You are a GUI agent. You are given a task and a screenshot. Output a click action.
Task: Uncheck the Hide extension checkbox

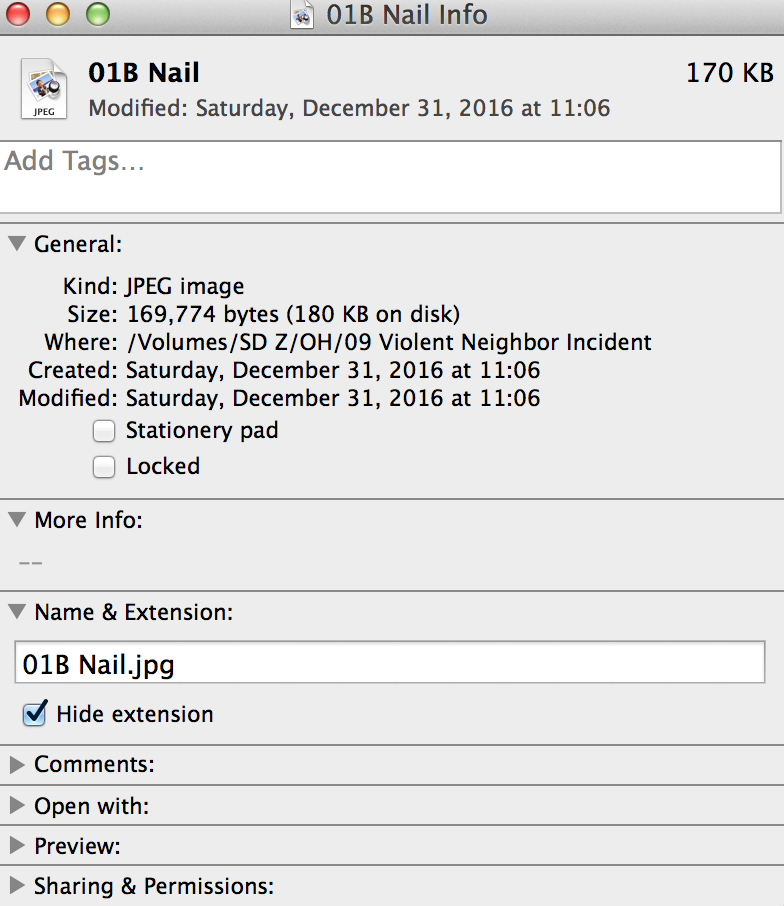point(35,714)
